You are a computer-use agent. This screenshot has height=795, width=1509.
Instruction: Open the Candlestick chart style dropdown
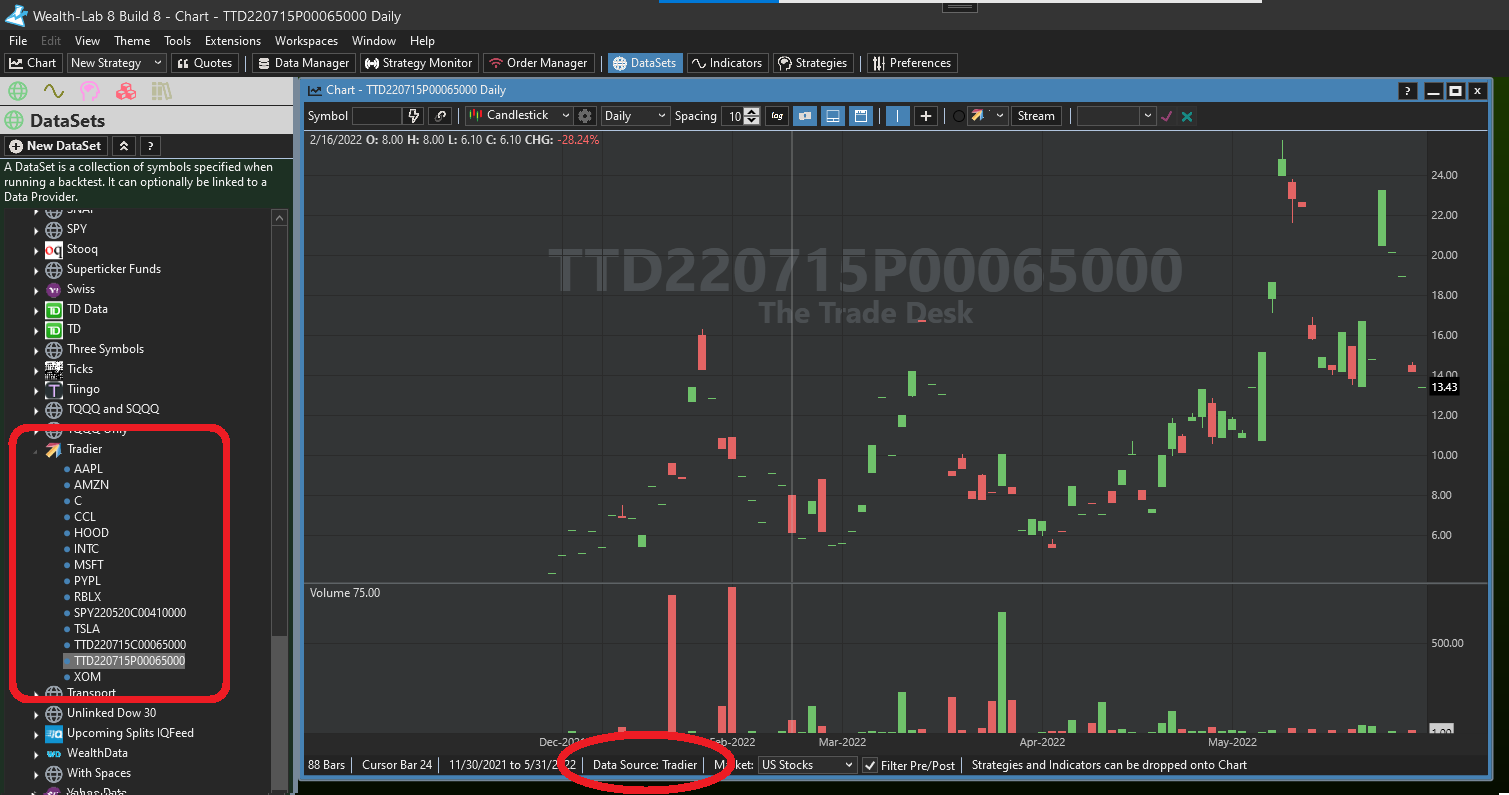coord(519,116)
